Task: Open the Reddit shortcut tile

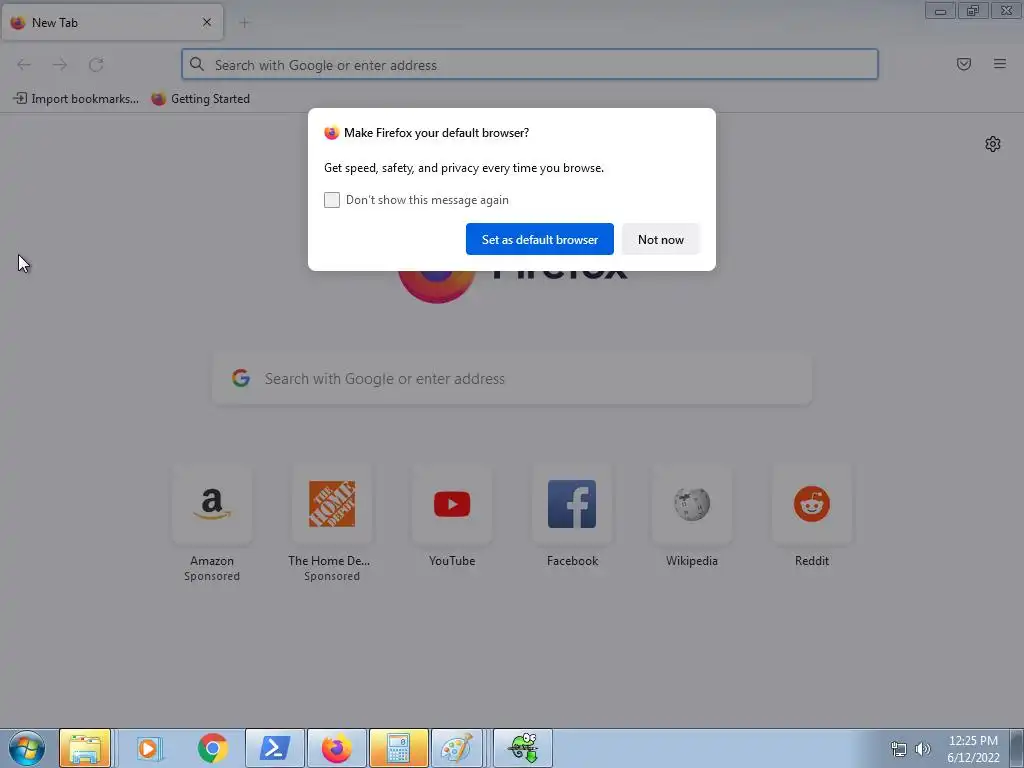Action: point(812,504)
